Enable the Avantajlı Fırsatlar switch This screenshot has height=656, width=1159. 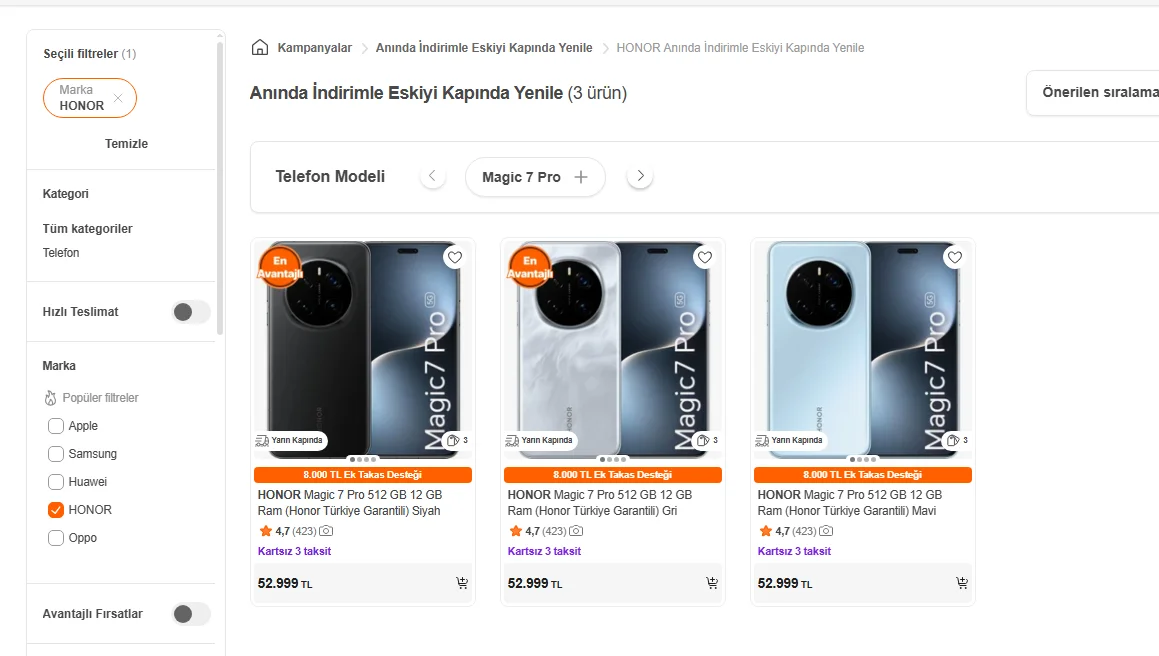[190, 614]
